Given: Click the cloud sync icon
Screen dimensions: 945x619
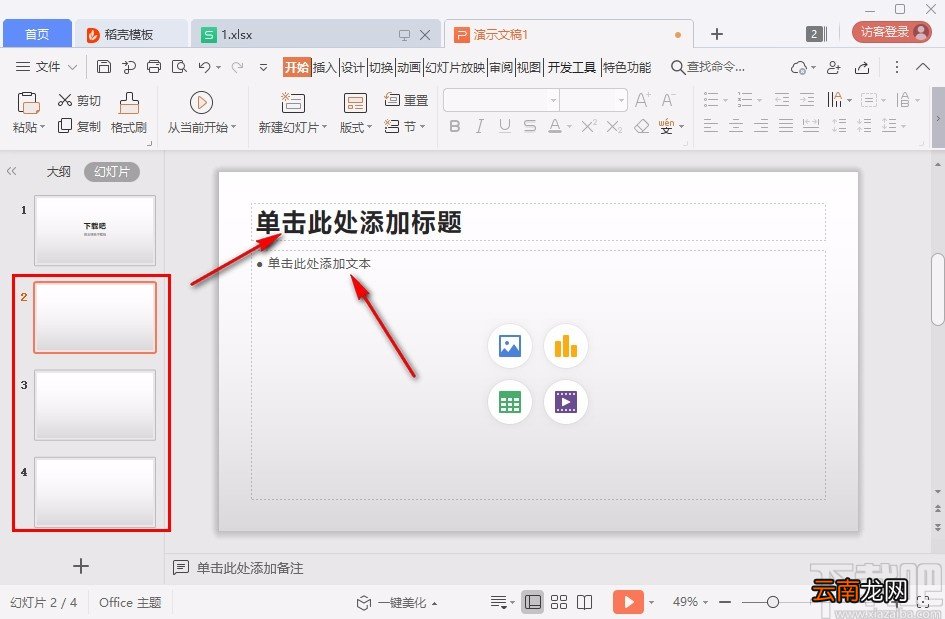Looking at the screenshot, I should [x=799, y=68].
